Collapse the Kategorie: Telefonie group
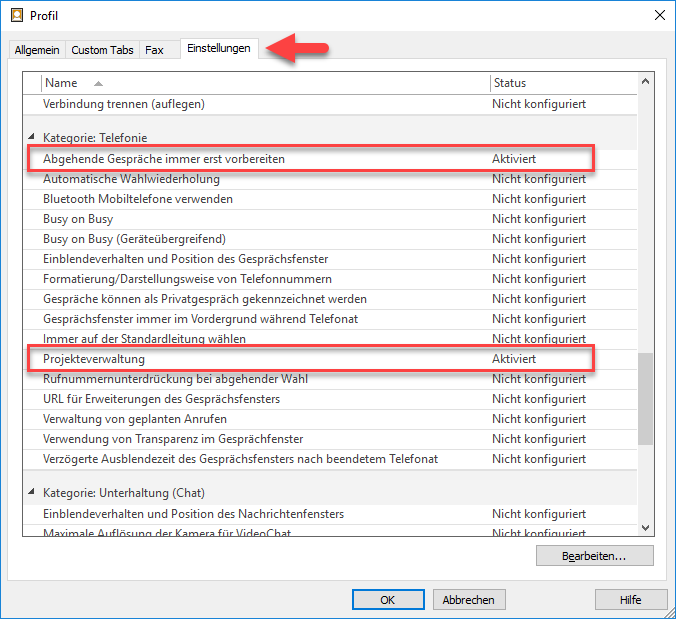The height and width of the screenshot is (619, 676). (x=34, y=137)
